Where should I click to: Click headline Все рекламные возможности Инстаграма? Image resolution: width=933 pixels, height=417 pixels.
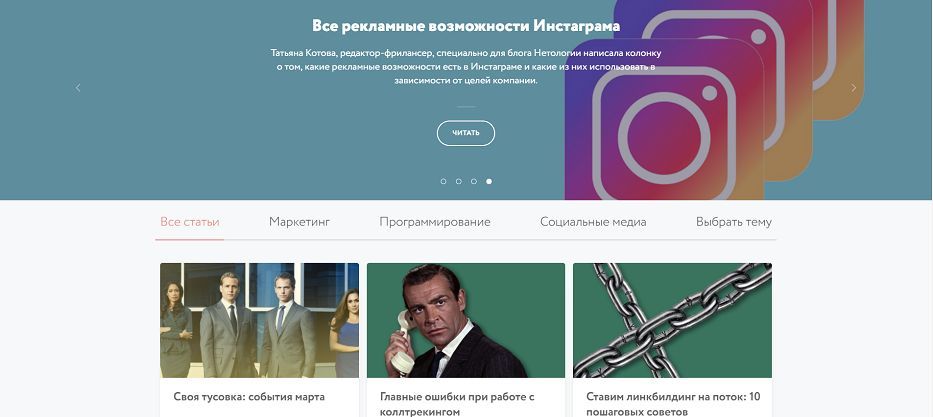[x=466, y=26]
